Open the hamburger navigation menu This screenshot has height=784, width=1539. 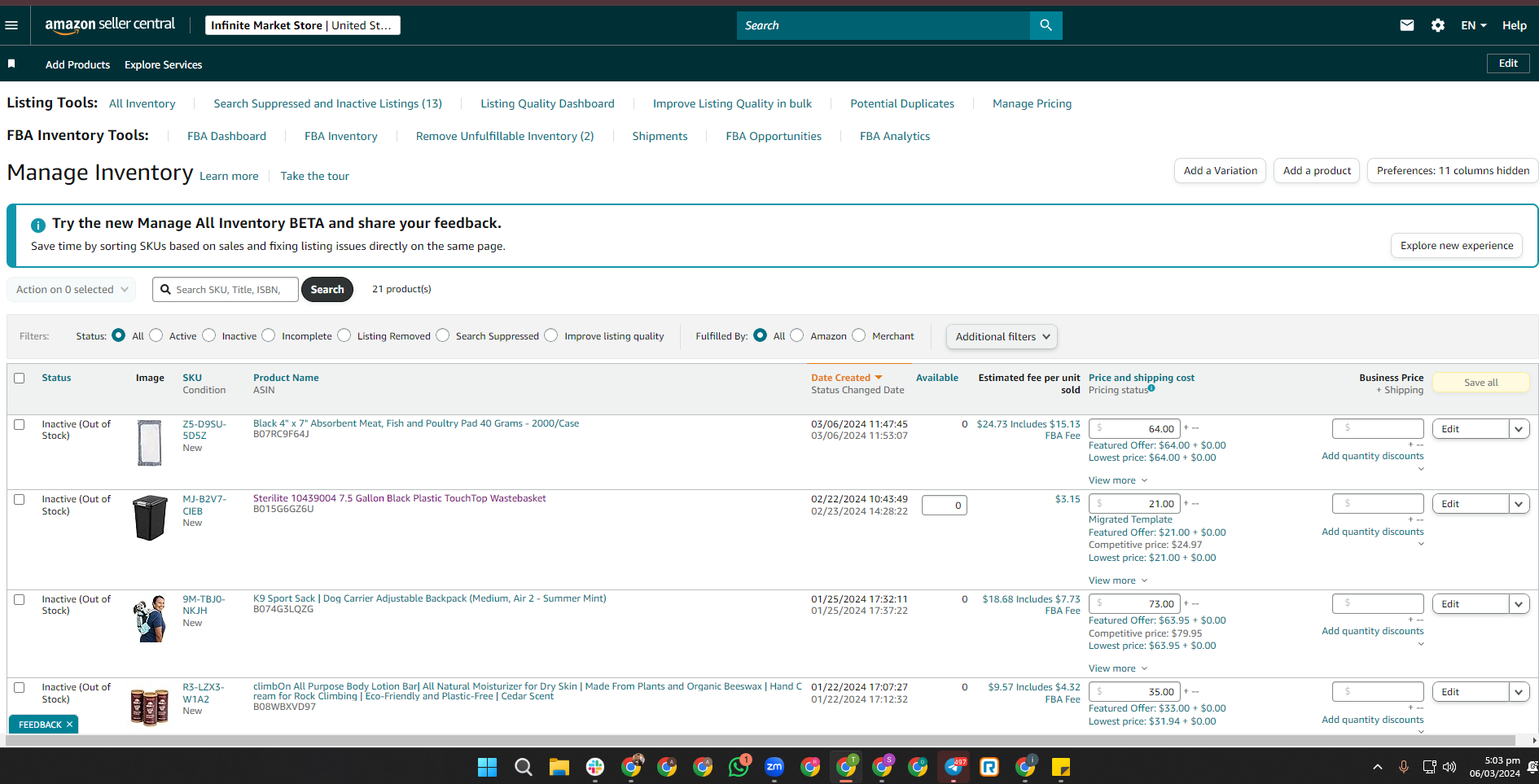11,25
